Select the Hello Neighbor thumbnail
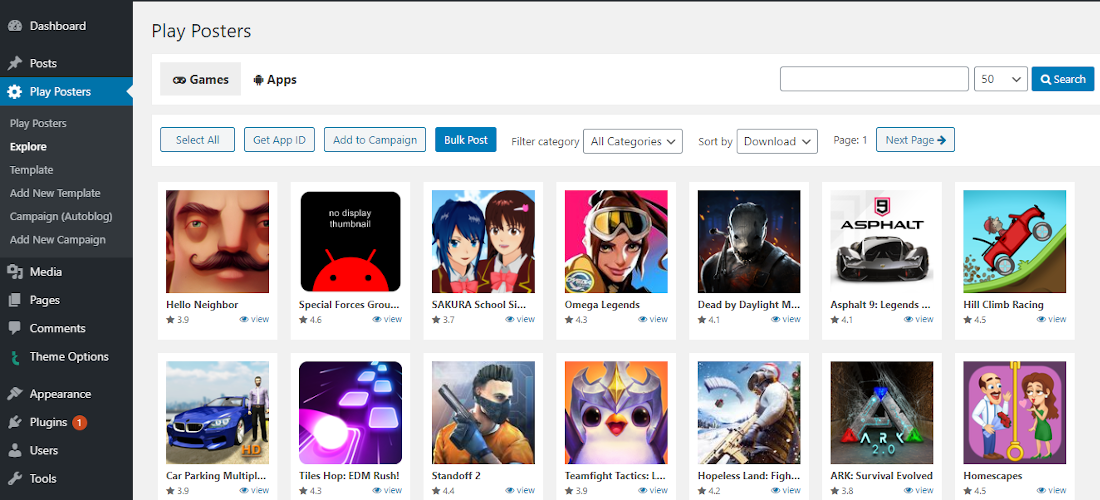Screen dimensions: 1100x500 [x=217, y=241]
